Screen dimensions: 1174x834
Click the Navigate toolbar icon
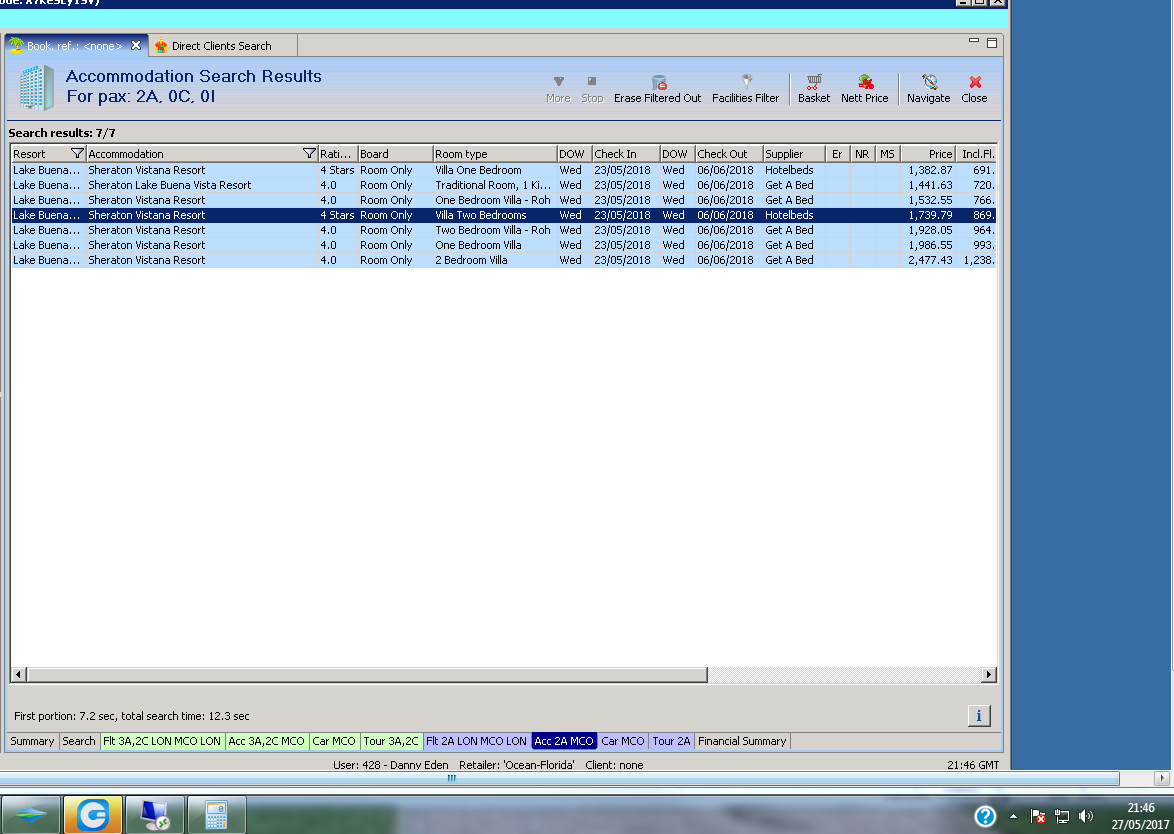tap(928, 89)
